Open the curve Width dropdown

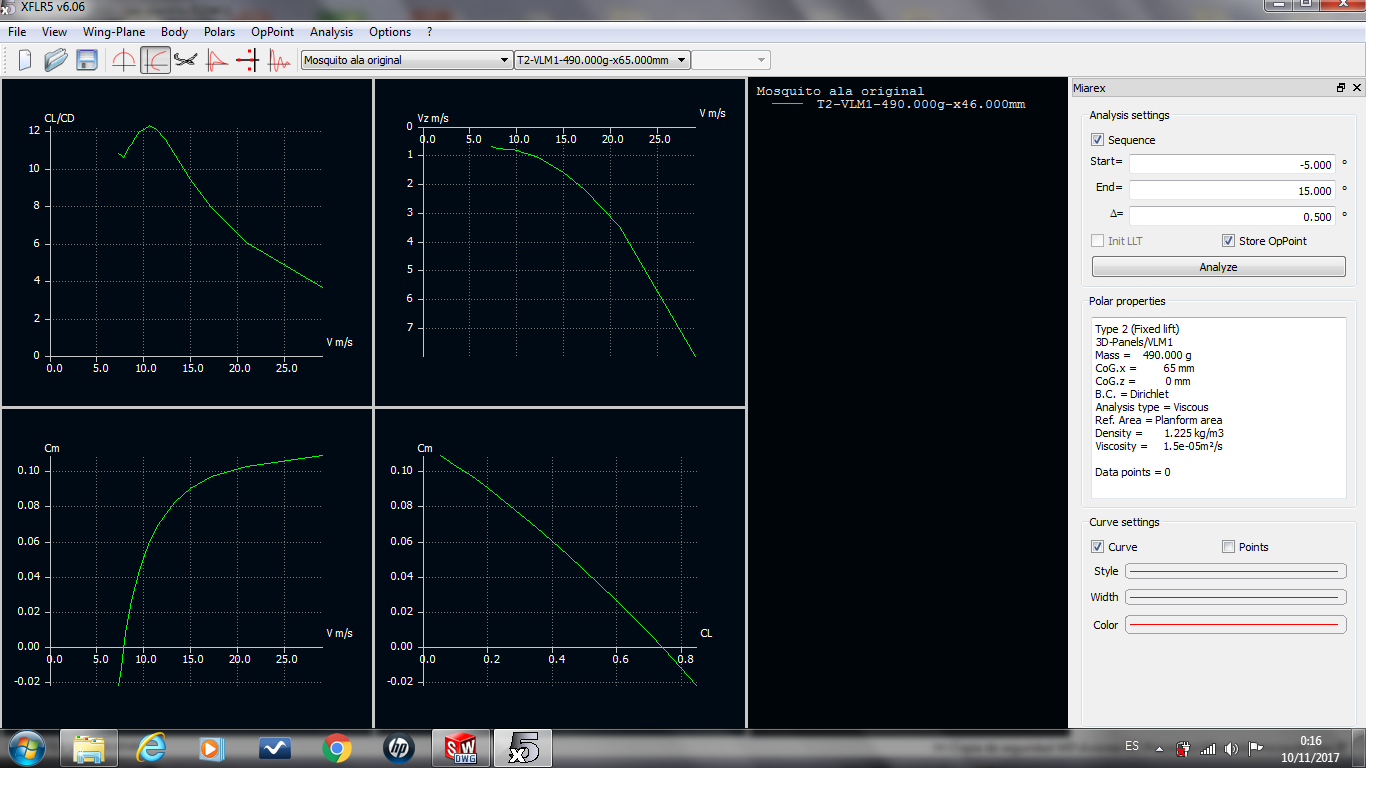click(1235, 597)
